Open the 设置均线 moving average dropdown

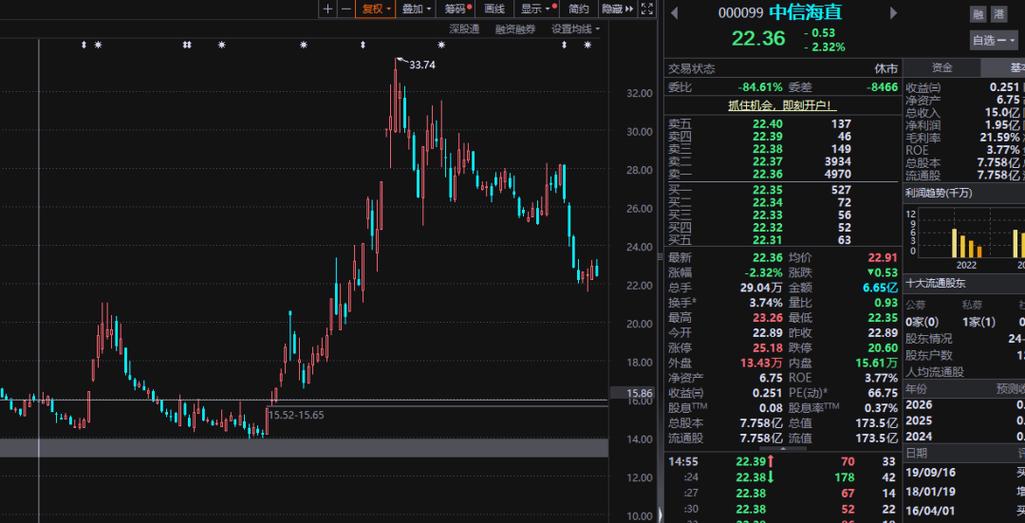(x=575, y=29)
